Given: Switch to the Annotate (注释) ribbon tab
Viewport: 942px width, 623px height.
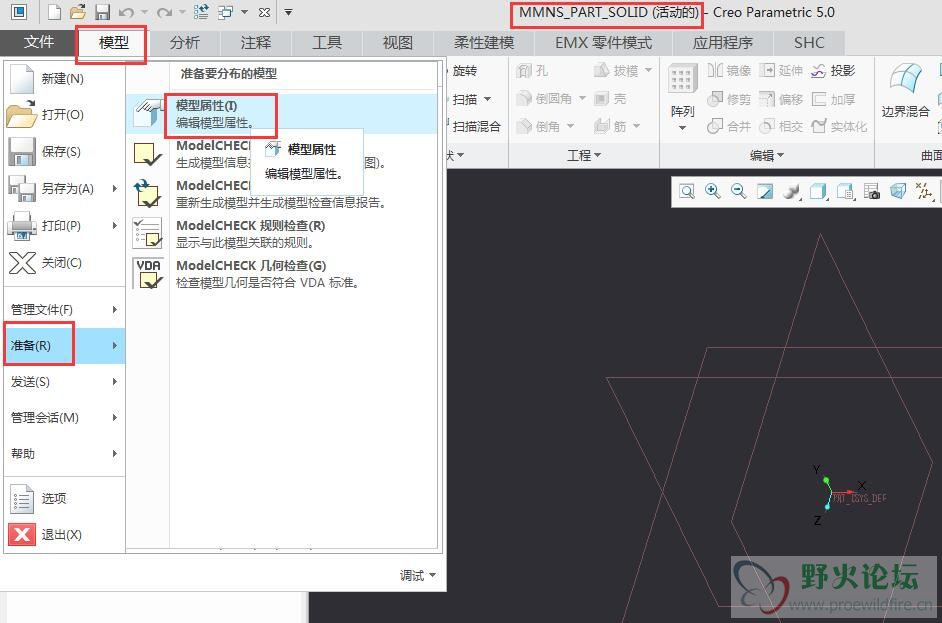Looking at the screenshot, I should (x=256, y=43).
